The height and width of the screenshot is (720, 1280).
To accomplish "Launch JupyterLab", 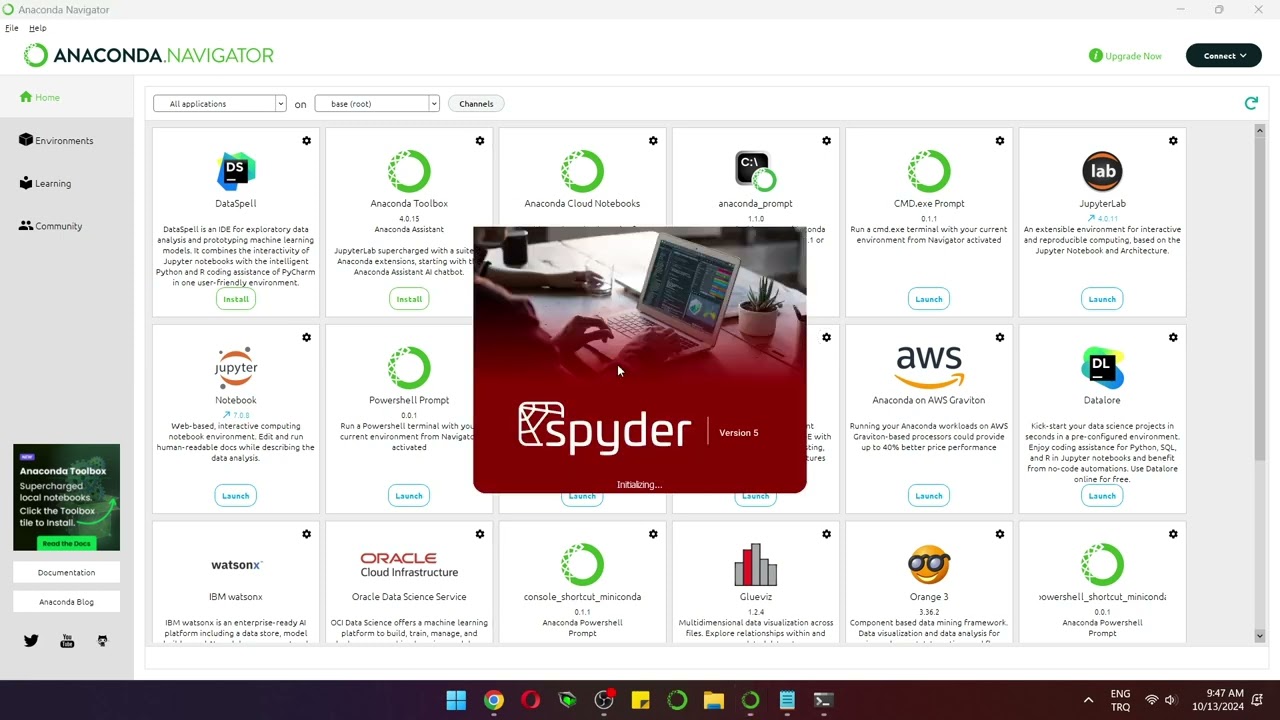I will pos(1102,299).
